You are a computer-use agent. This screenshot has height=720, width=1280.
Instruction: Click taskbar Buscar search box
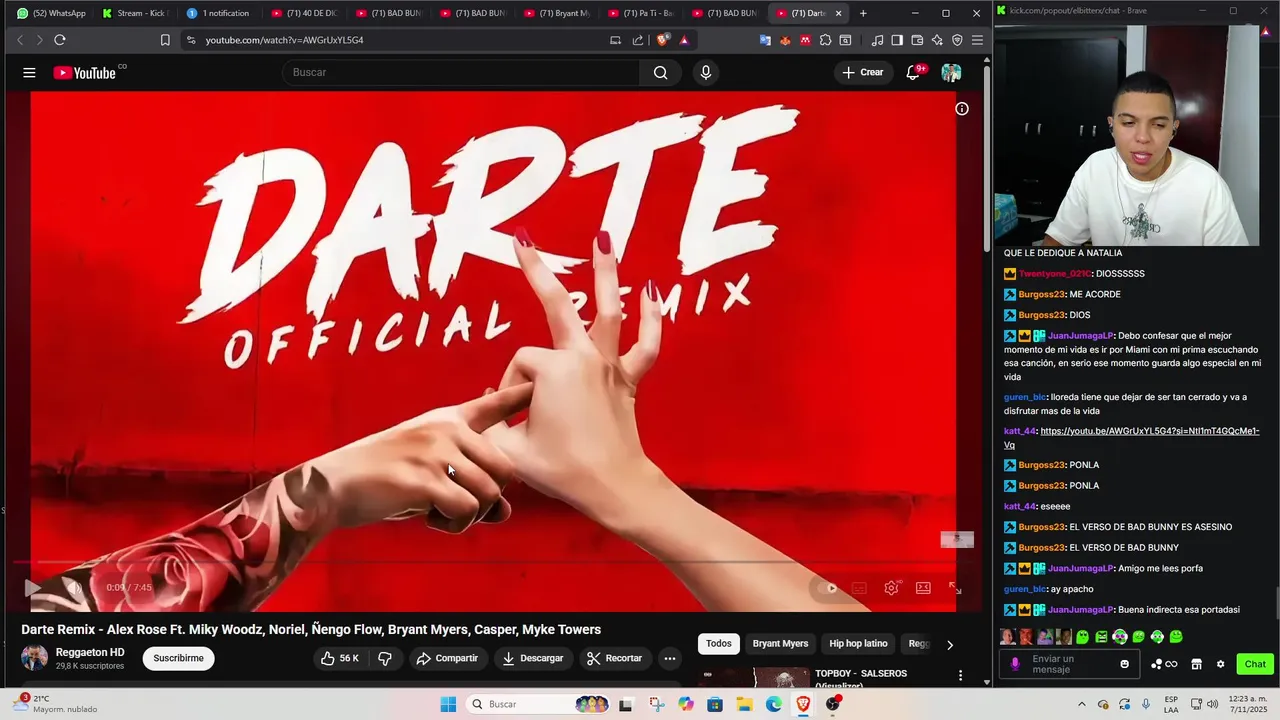pyautogui.click(x=538, y=704)
